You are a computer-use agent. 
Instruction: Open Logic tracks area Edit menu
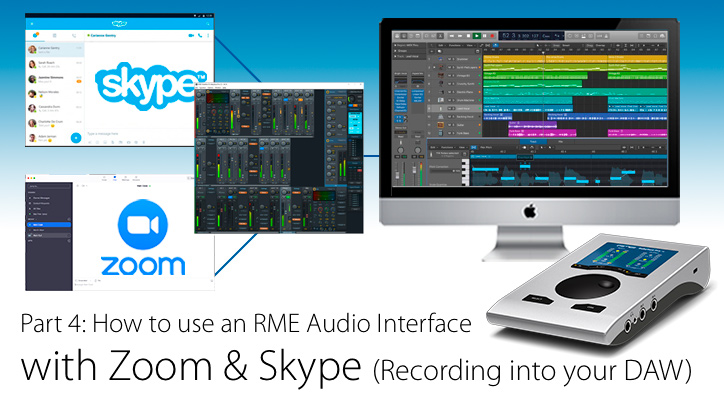[440, 45]
